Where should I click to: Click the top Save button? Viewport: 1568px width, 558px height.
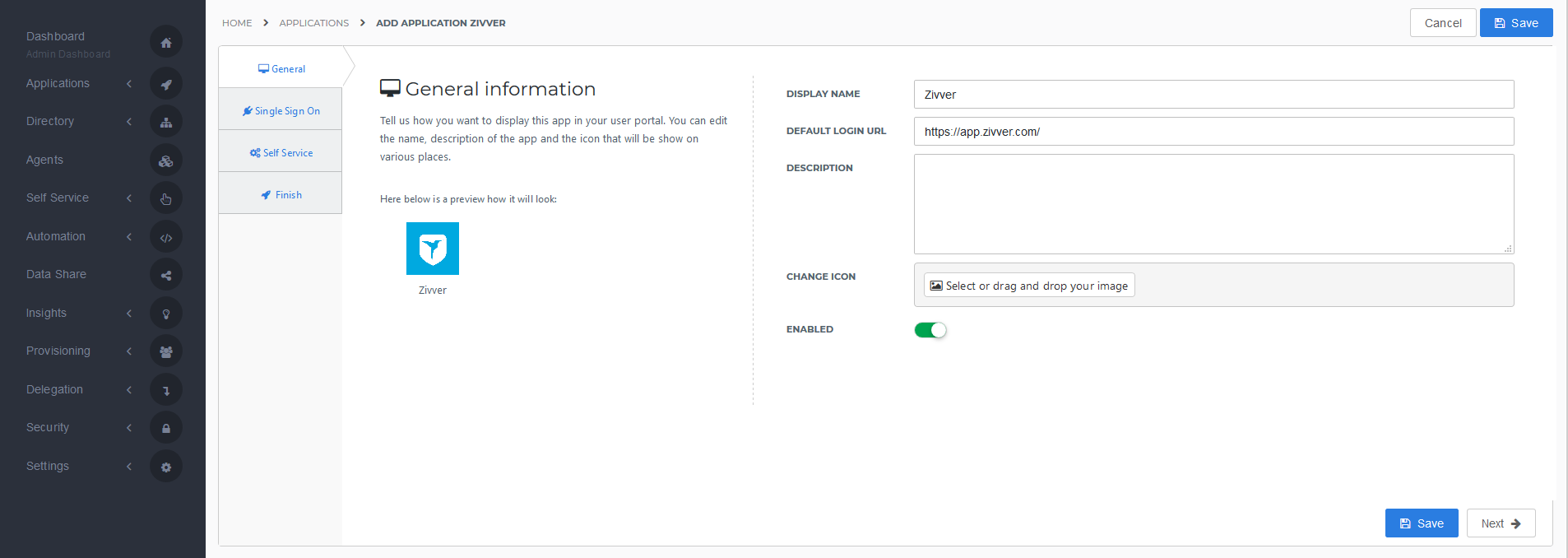pos(1516,23)
